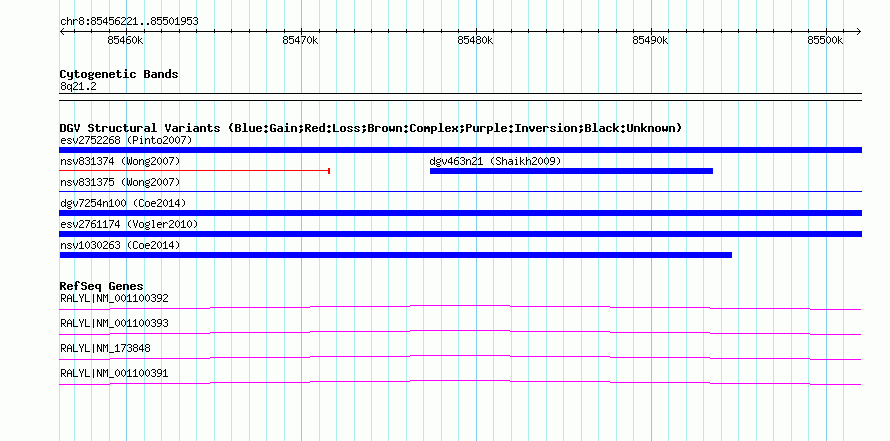Open the RALYL|NM_001100391 transcript label

114,373
